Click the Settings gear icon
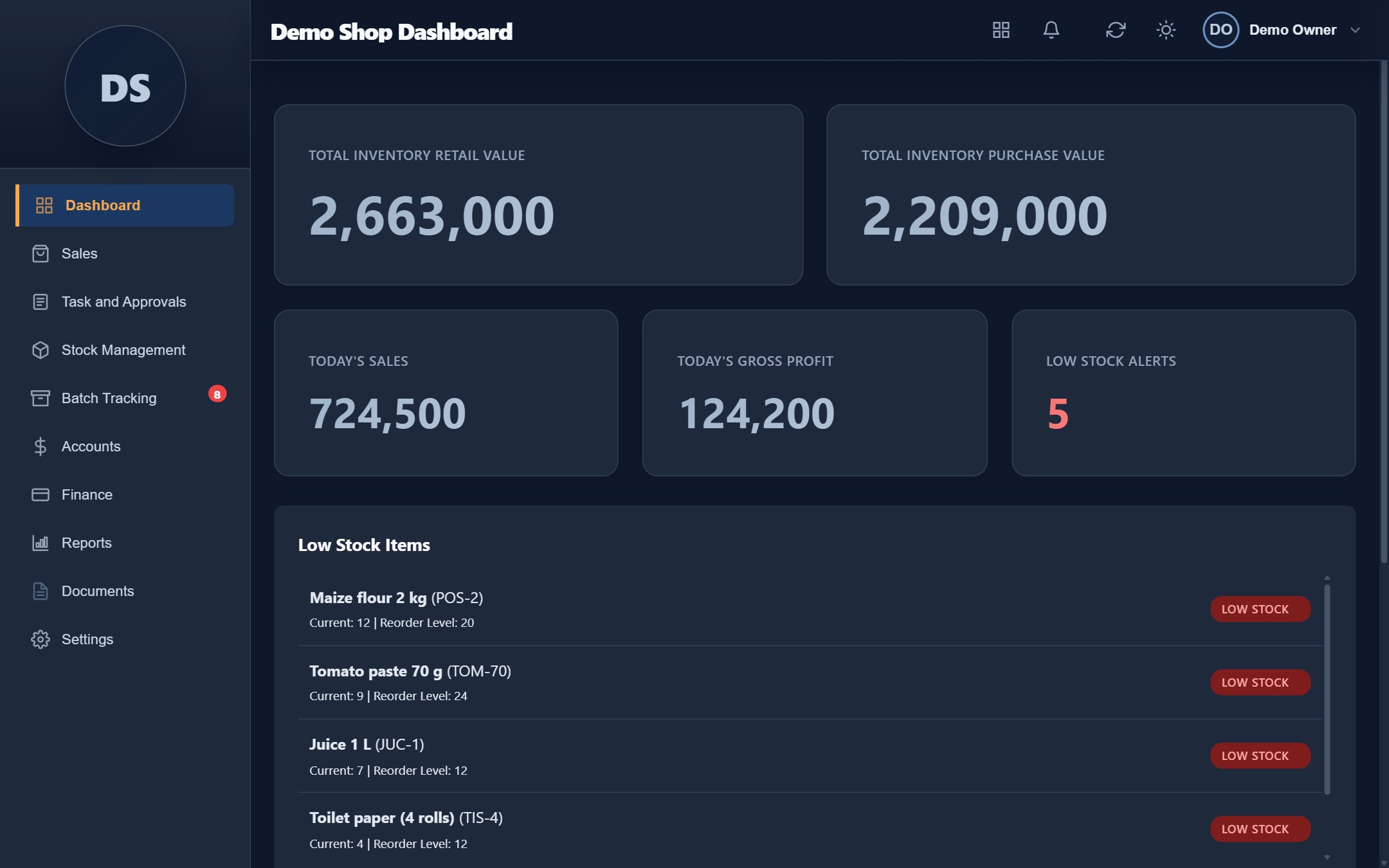1389x868 pixels. click(41, 640)
